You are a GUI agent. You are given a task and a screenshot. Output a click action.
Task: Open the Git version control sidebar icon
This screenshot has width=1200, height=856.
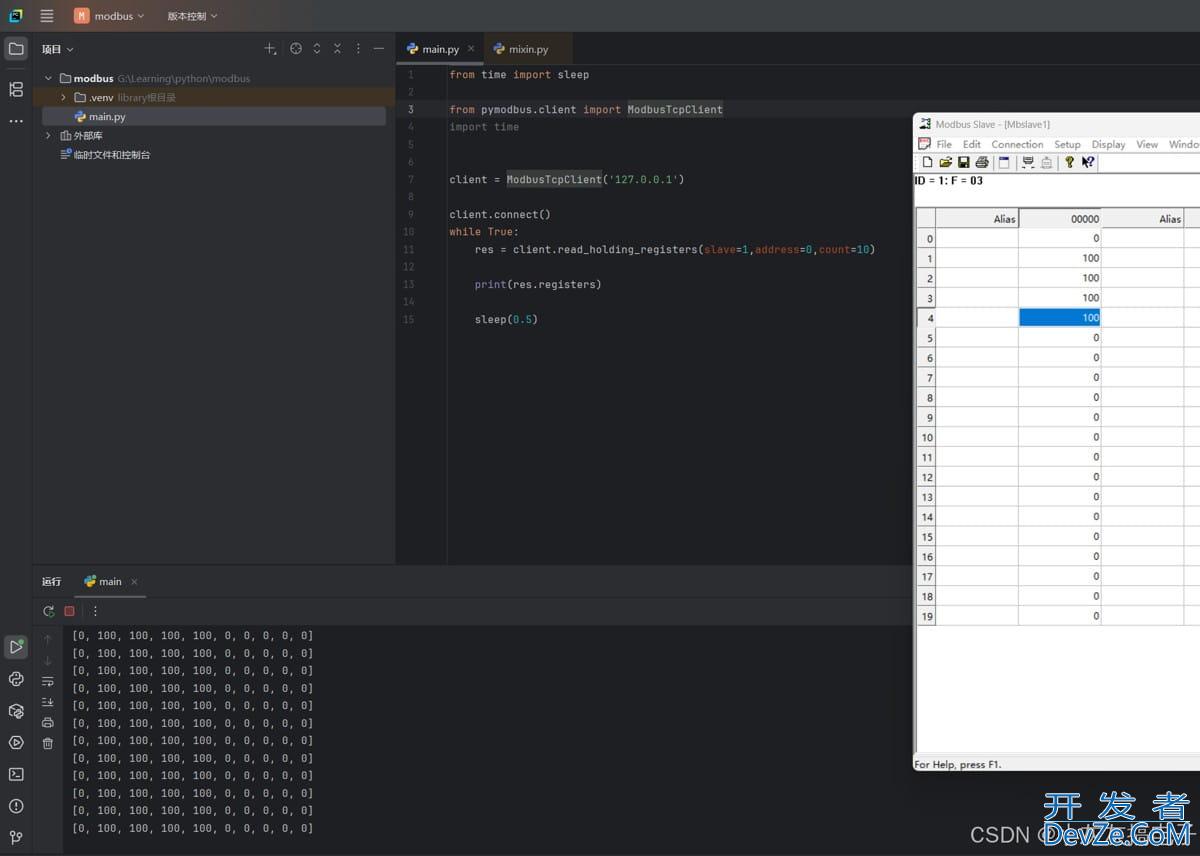[x=16, y=837]
